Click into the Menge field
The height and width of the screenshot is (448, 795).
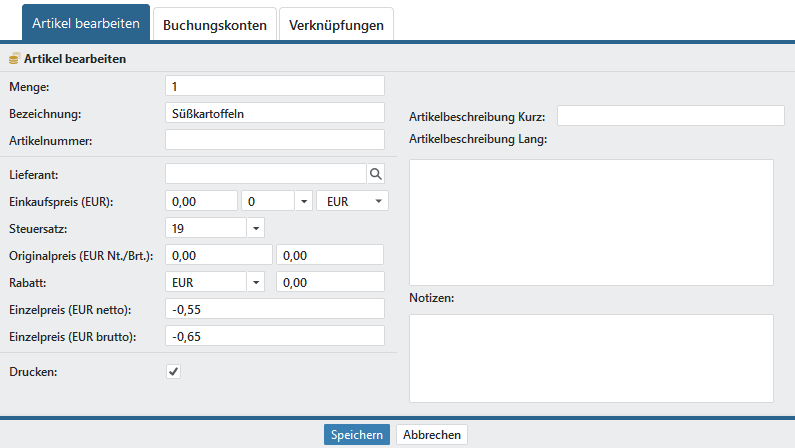coord(274,86)
